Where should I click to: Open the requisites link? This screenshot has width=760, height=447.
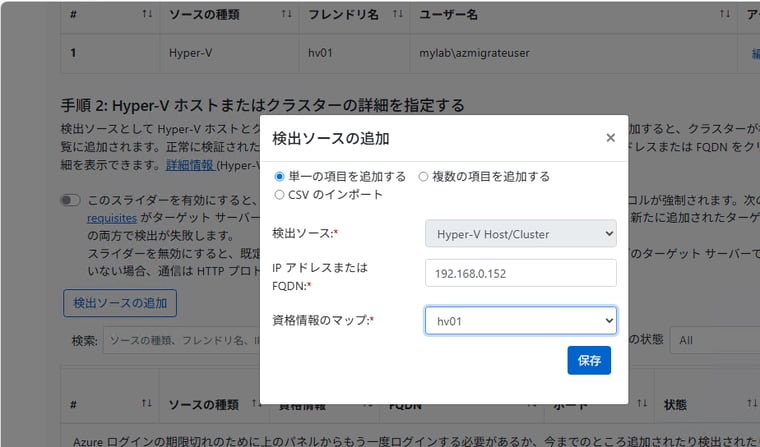click(112, 218)
